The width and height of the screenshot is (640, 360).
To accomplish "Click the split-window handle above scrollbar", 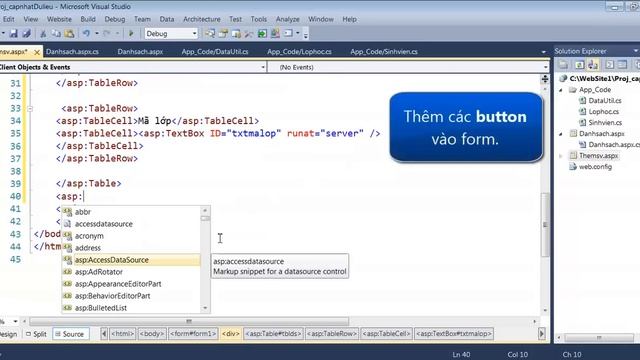I will (x=545, y=79).
